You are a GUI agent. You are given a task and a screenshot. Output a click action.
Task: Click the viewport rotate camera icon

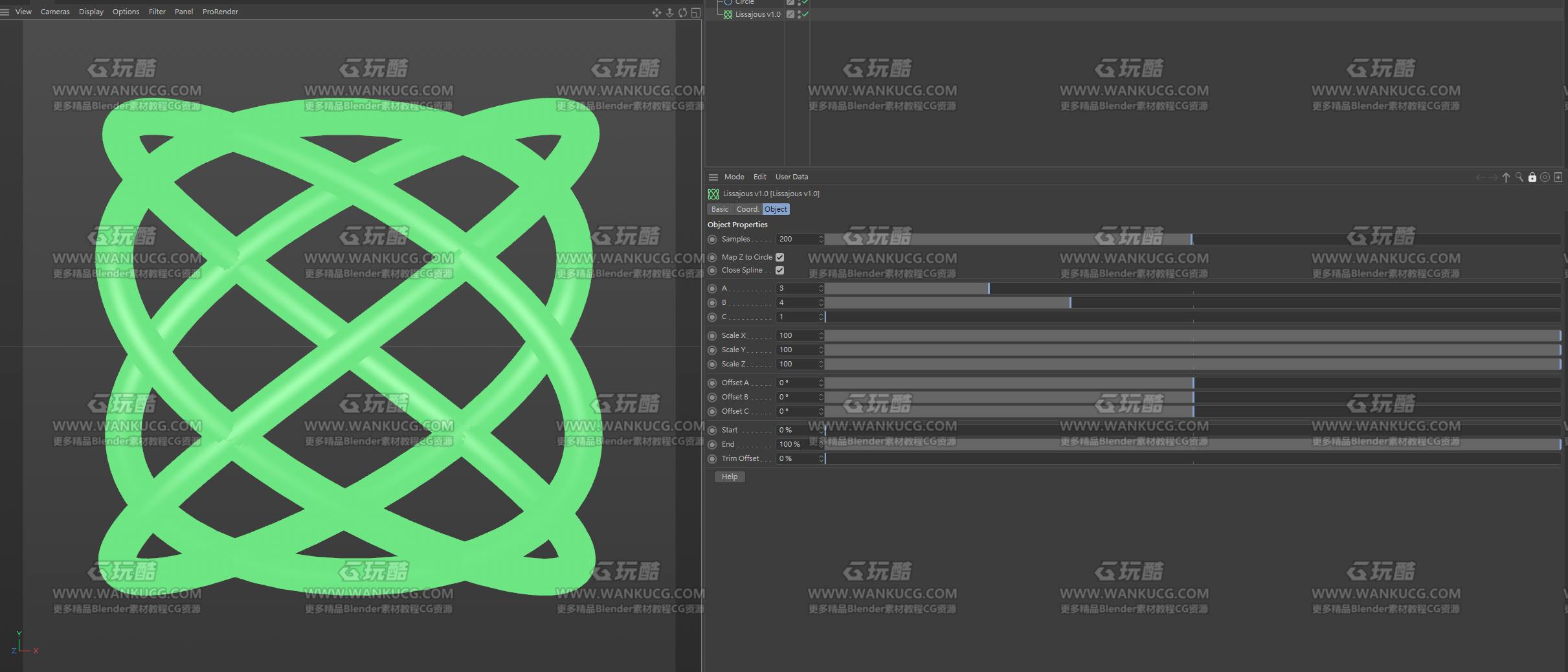click(682, 12)
